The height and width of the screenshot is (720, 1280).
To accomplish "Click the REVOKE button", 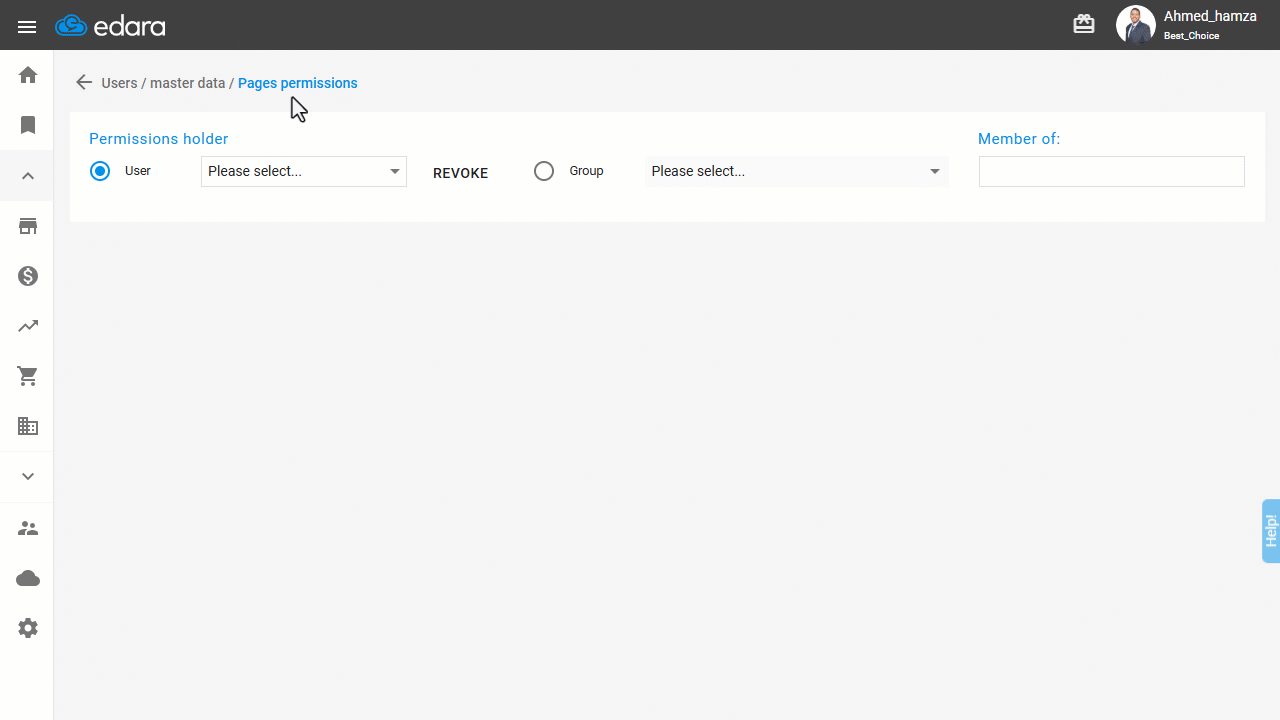I will (460, 173).
